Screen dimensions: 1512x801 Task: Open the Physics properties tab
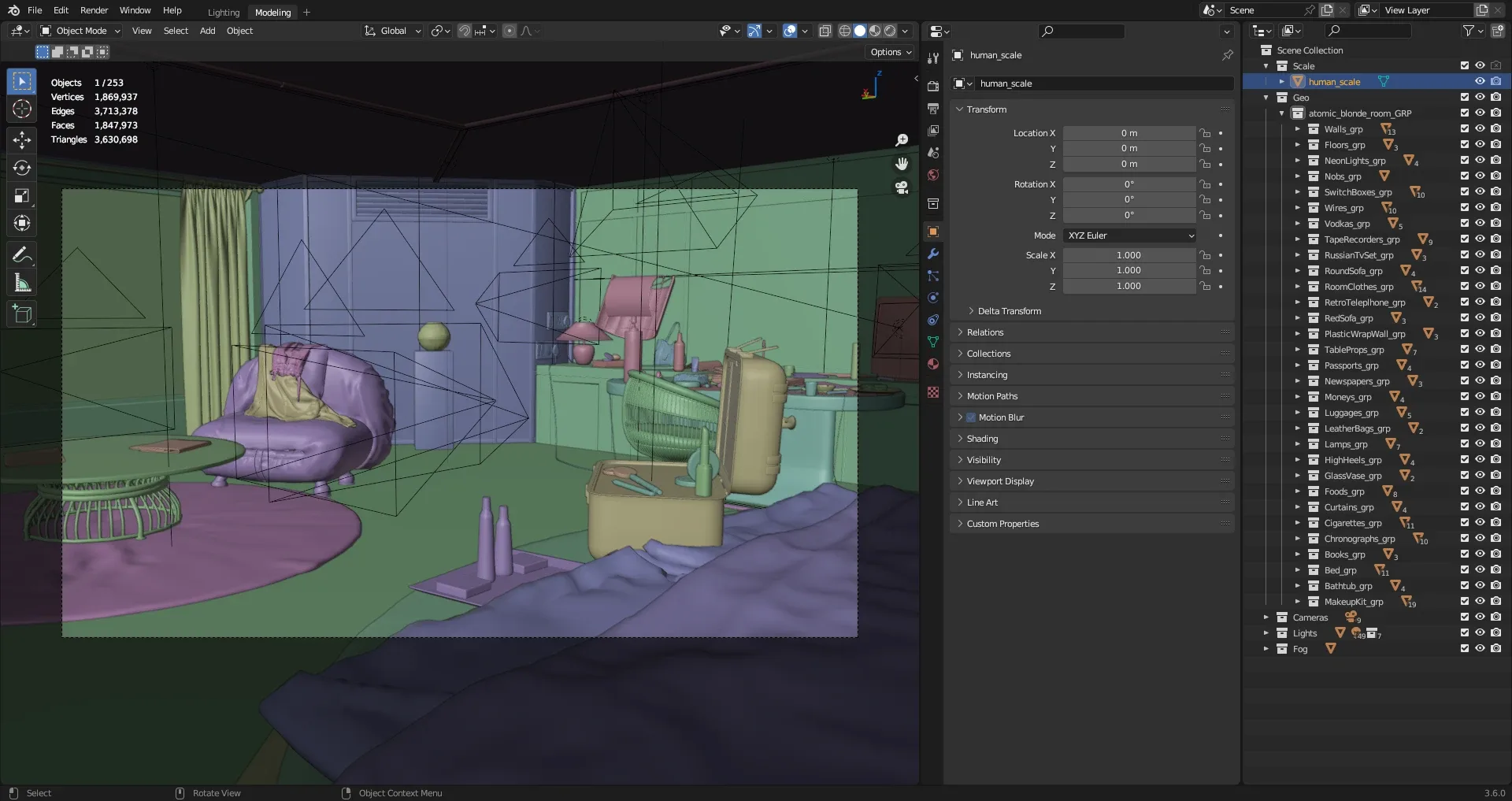tap(933, 298)
